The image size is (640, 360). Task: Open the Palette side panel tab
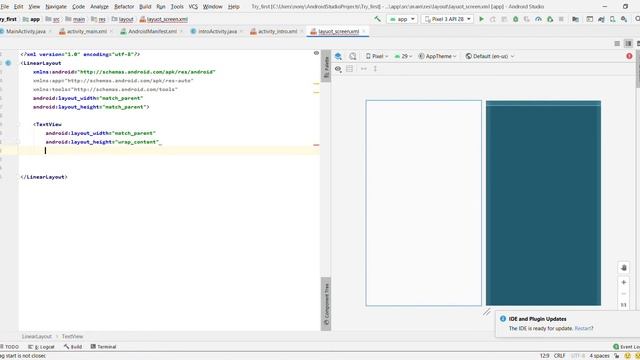326,66
